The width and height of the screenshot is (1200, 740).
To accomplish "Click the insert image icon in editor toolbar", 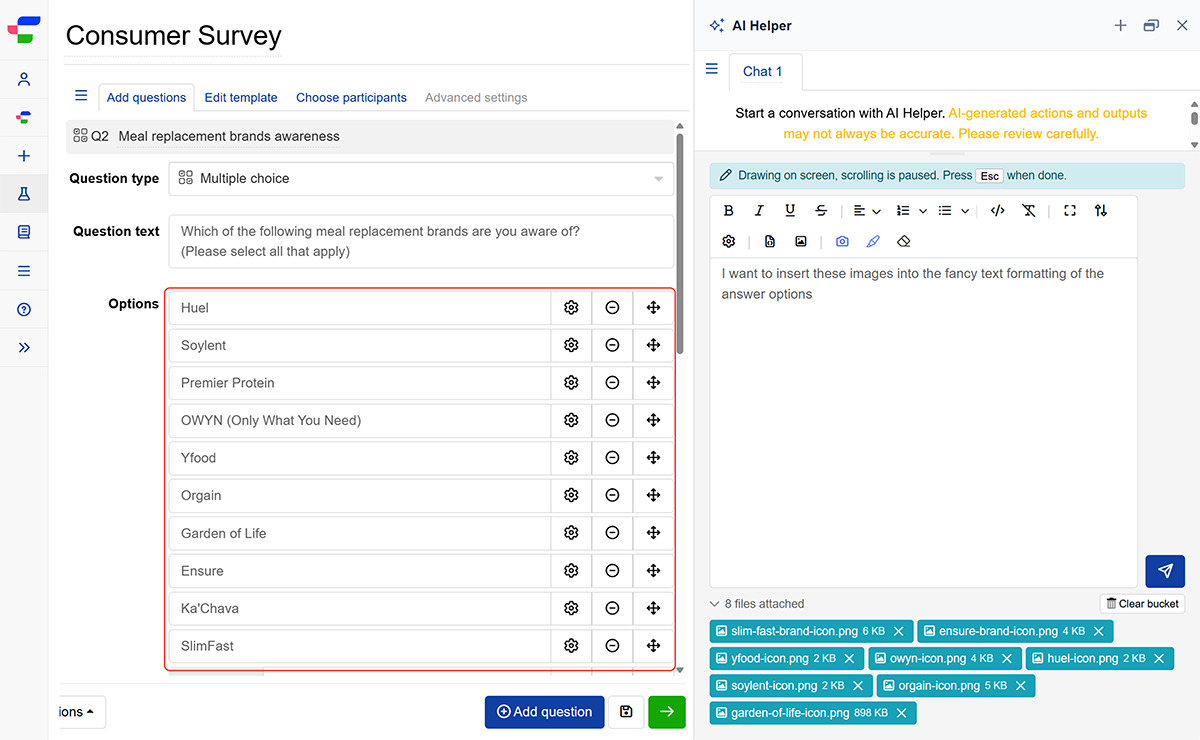I will (801, 242).
